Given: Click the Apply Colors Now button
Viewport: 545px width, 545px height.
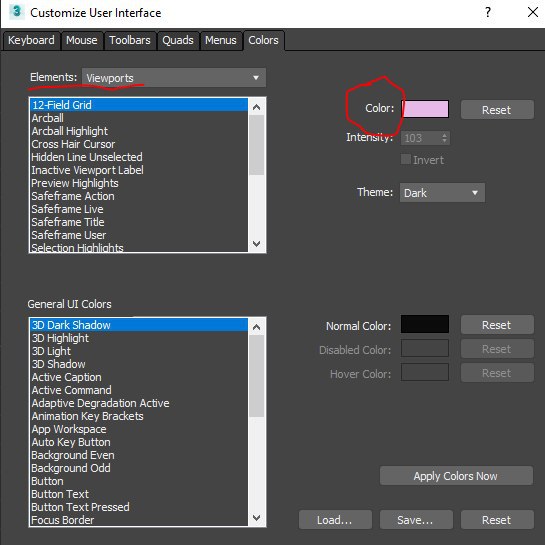Looking at the screenshot, I should [456, 476].
